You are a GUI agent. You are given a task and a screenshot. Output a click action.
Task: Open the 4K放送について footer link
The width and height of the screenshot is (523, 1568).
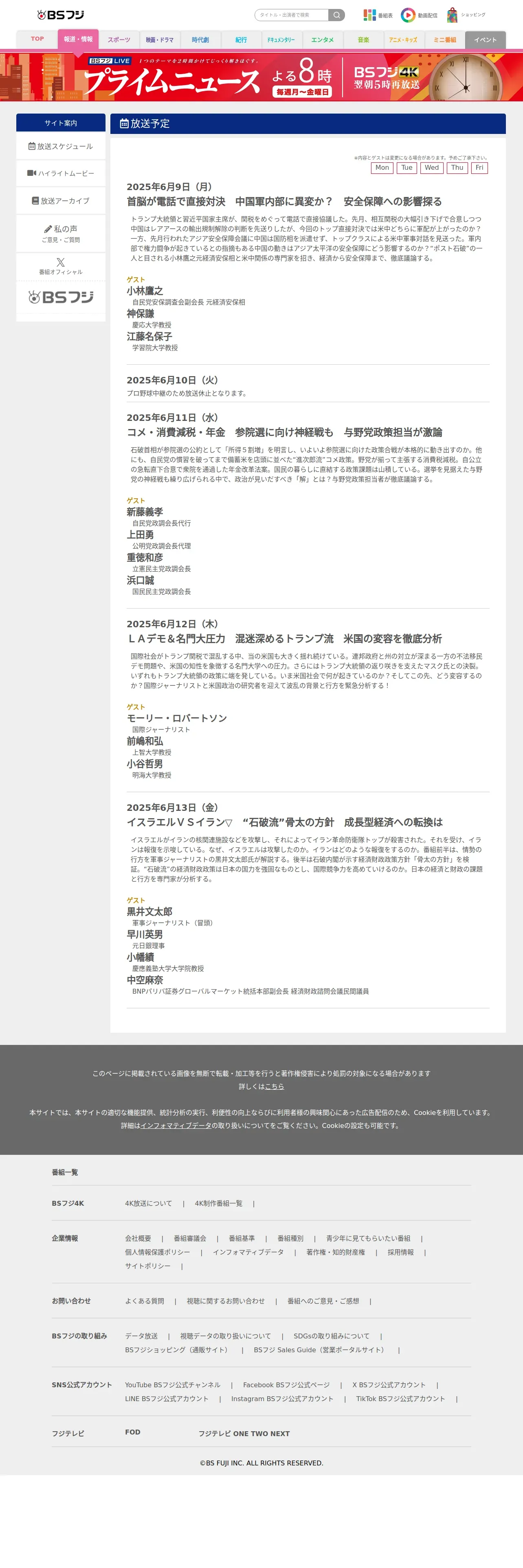(x=149, y=1203)
